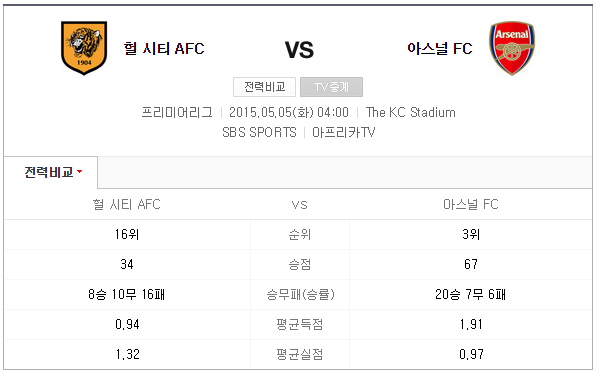
Task: Click the 평균실점 row label
Action: pos(300,355)
